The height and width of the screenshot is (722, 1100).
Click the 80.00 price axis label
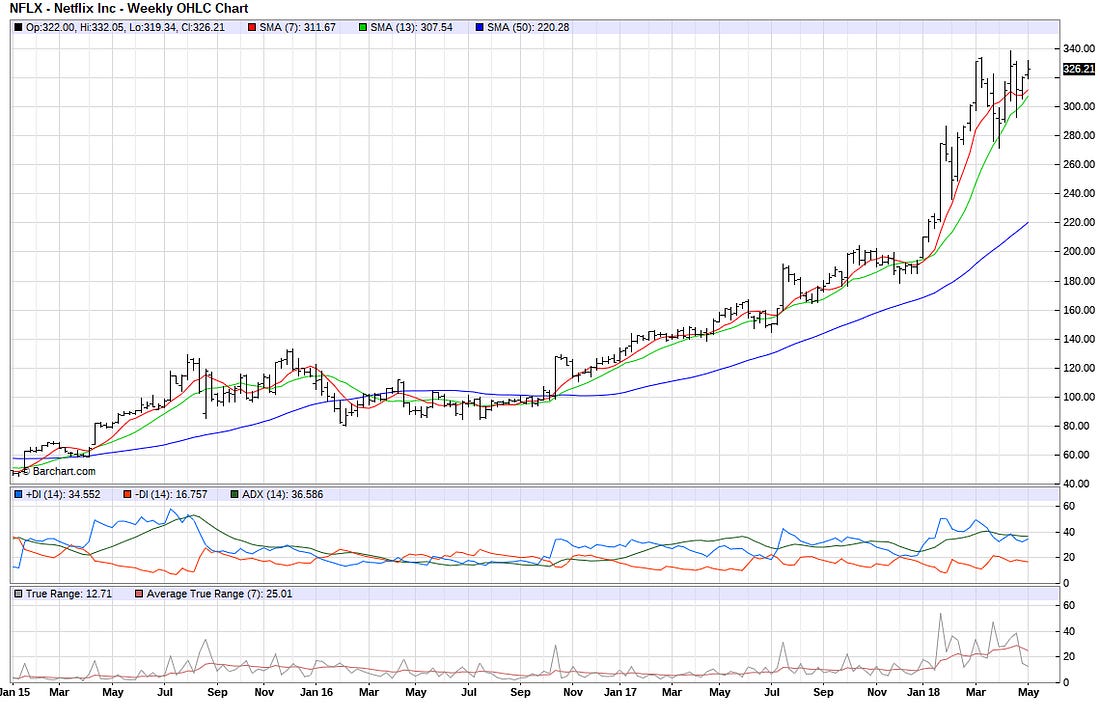[1076, 426]
